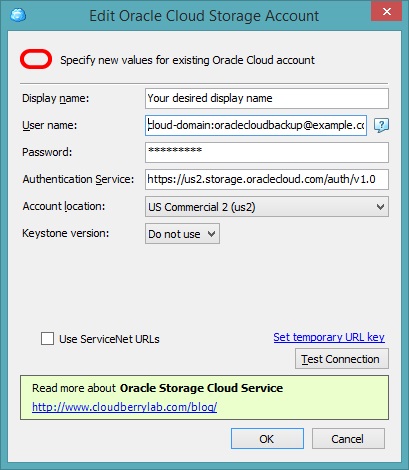Click the CloudBerry app icon in title bar
This screenshot has height=470, width=409.
18,15
